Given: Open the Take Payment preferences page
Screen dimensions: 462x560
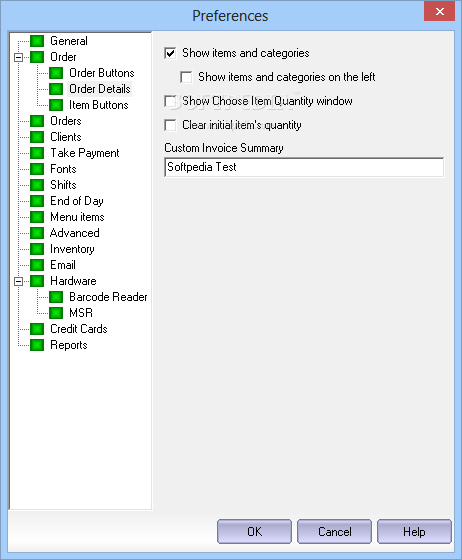Looking at the screenshot, I should 85,153.
